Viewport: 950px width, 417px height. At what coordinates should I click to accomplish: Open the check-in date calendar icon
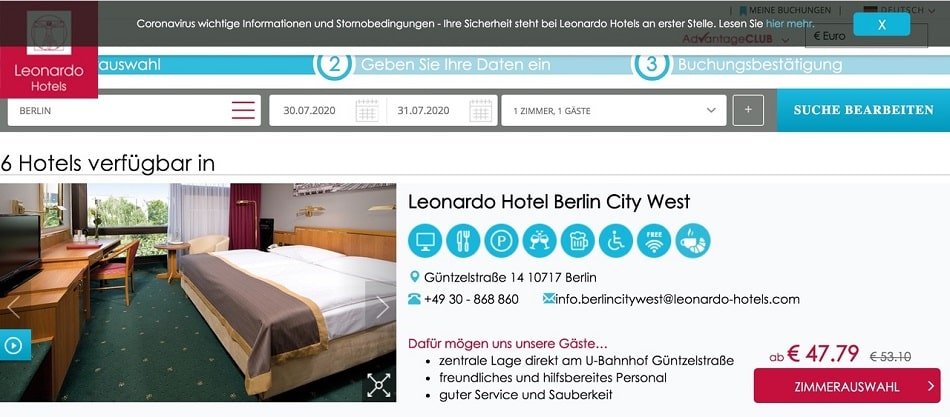click(367, 110)
